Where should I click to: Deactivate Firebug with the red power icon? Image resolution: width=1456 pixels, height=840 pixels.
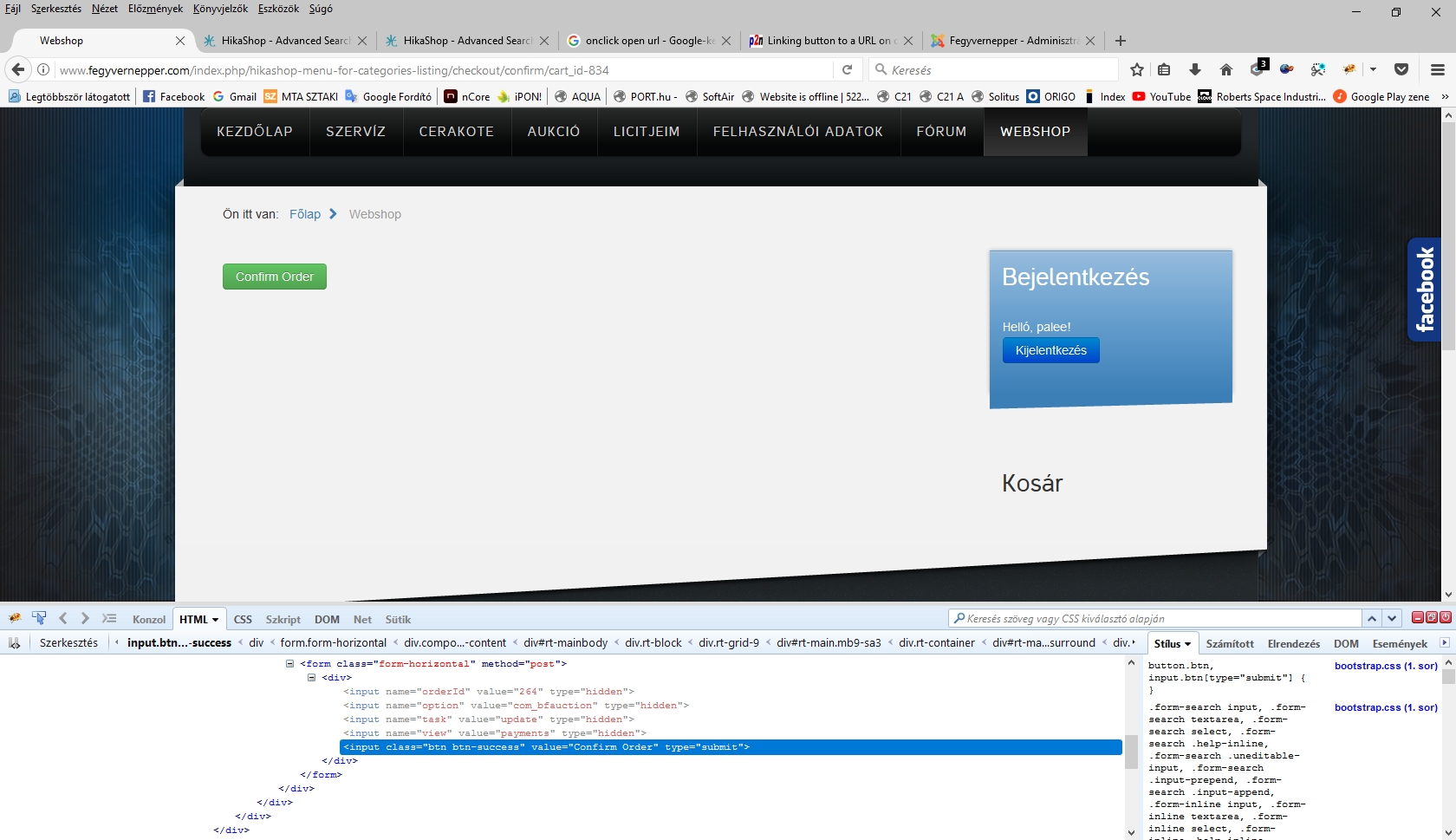point(1446,617)
